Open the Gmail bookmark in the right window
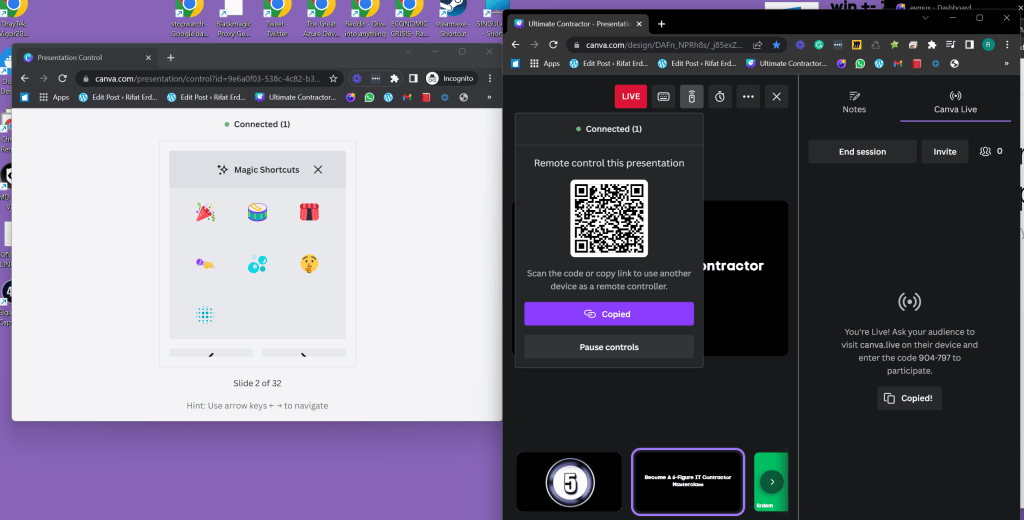The width and height of the screenshot is (1024, 520). (898, 63)
